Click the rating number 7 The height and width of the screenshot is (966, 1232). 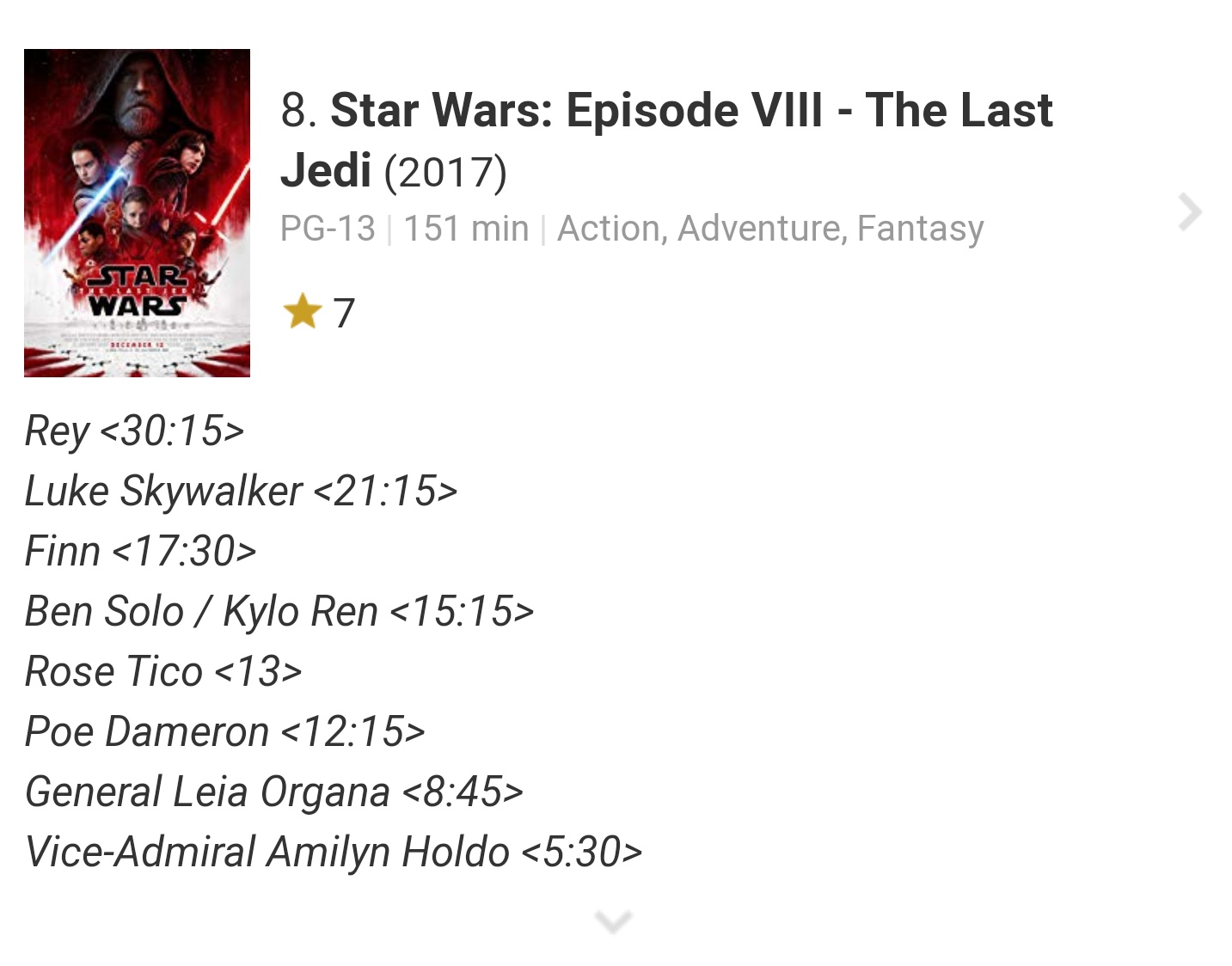344,313
